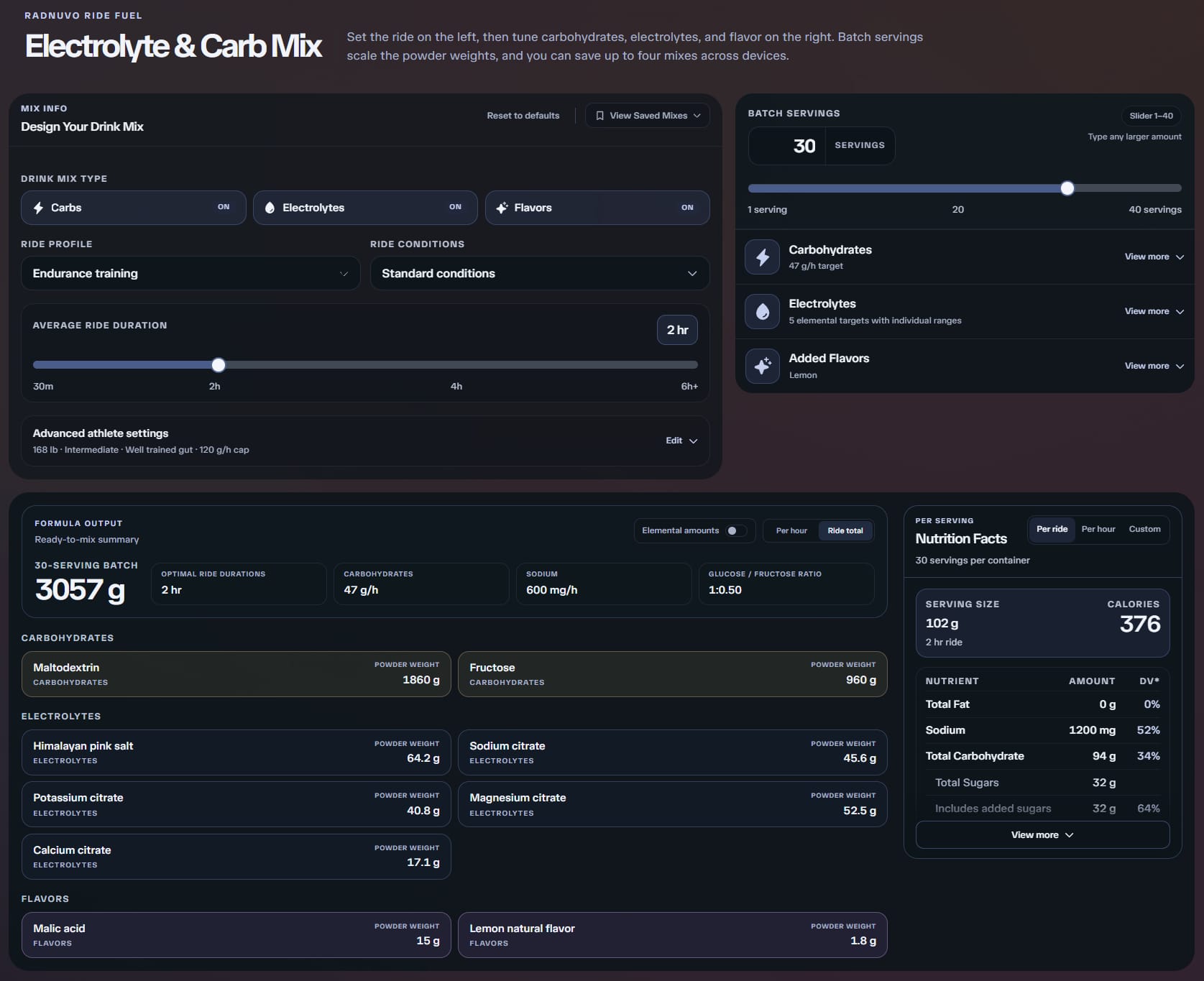Click the Himalayan pink salt card
The image size is (1204, 981).
click(x=236, y=752)
